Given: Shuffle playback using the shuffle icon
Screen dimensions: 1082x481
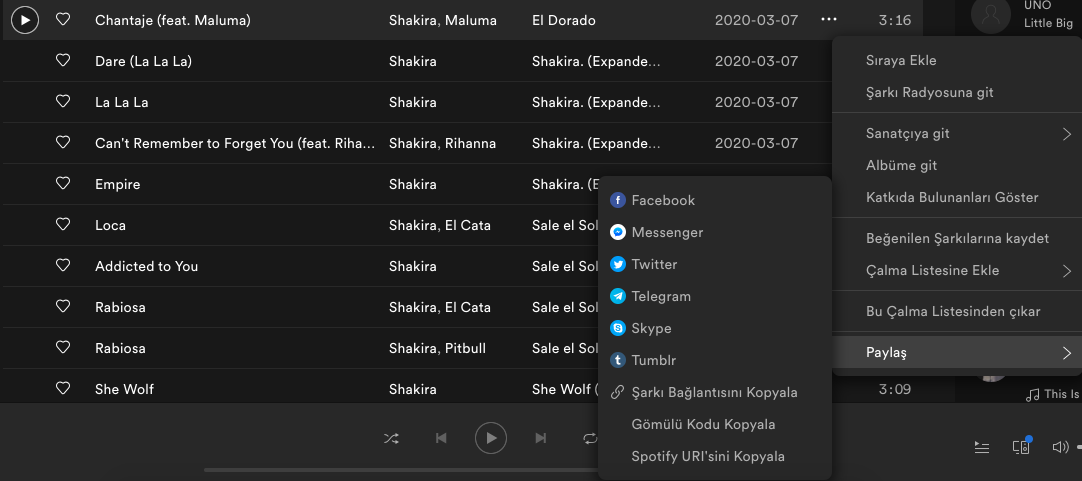Looking at the screenshot, I should pyautogui.click(x=391, y=438).
